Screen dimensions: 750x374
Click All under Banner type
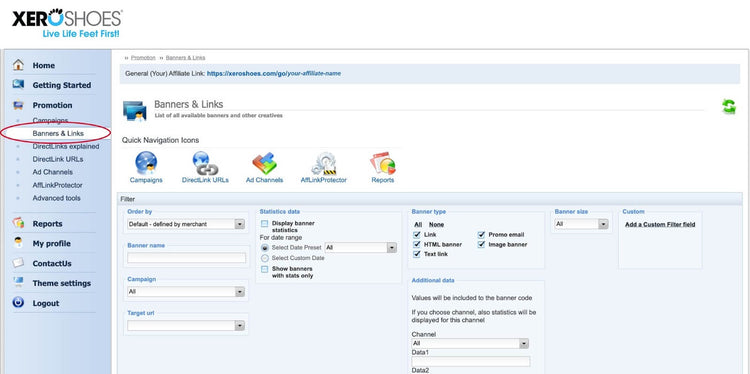click(418, 224)
